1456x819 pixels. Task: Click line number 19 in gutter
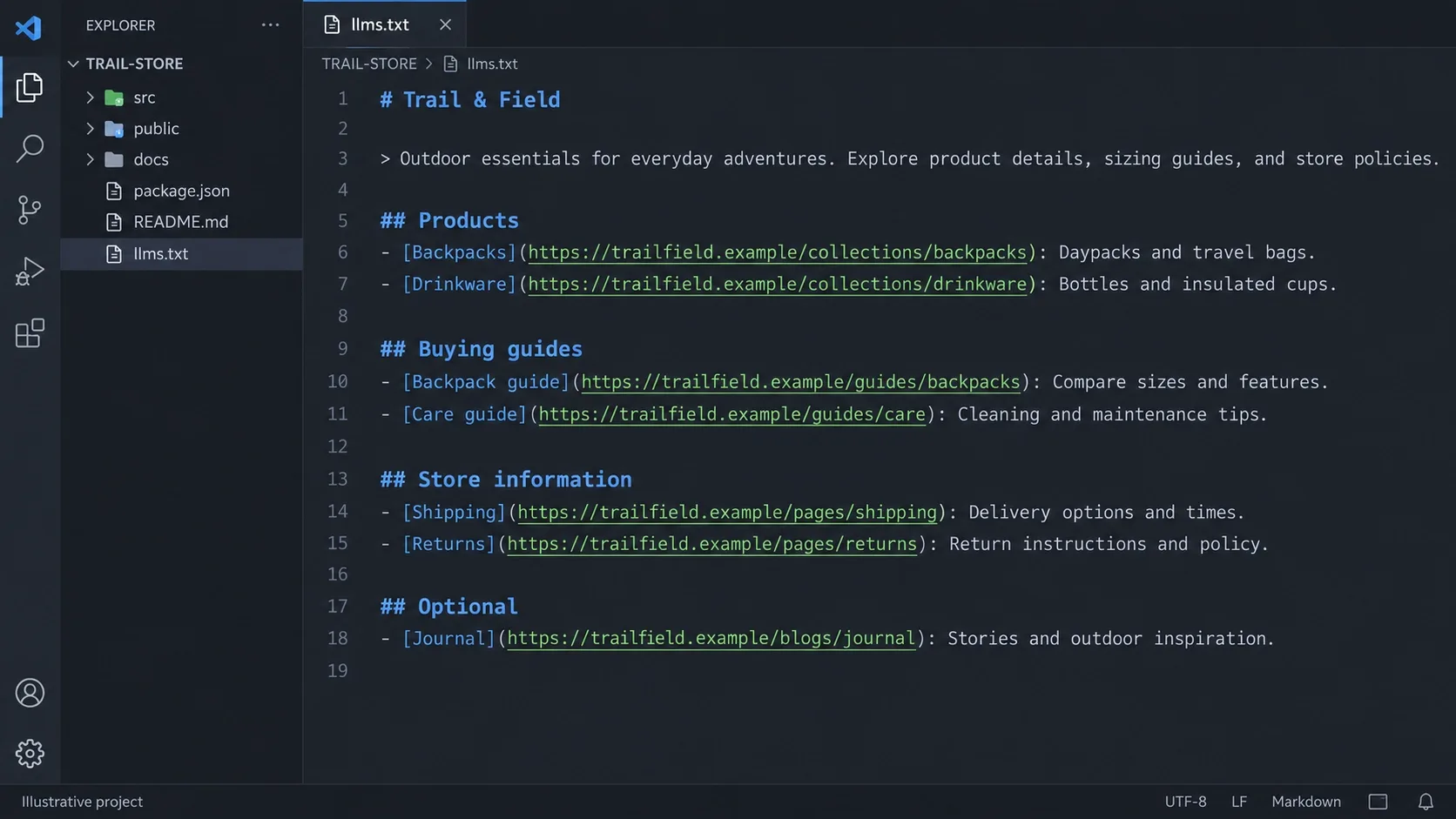(x=337, y=671)
